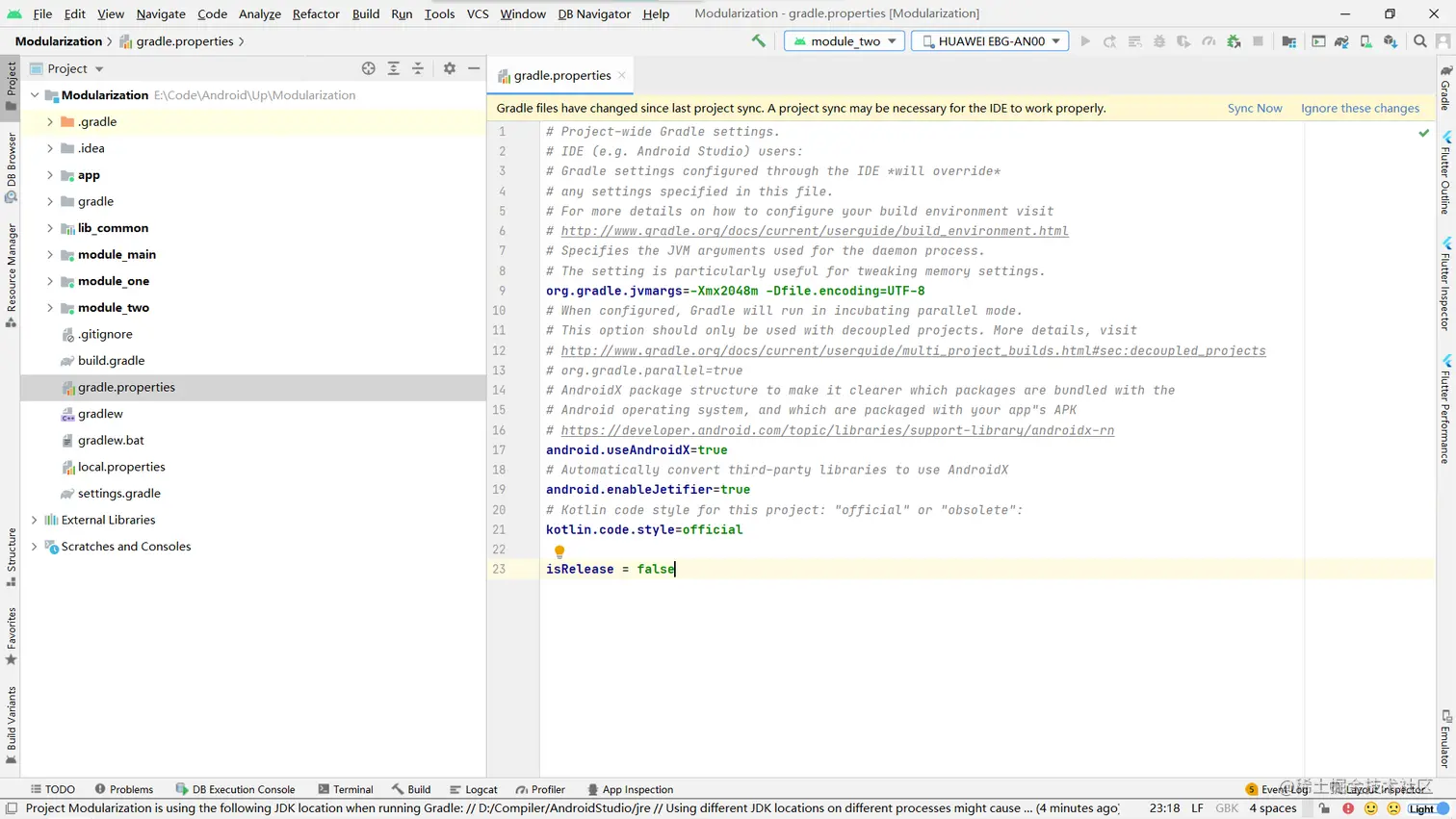Open the module_two run configuration dropdown
The width and height of the screenshot is (1456, 819).
click(845, 41)
